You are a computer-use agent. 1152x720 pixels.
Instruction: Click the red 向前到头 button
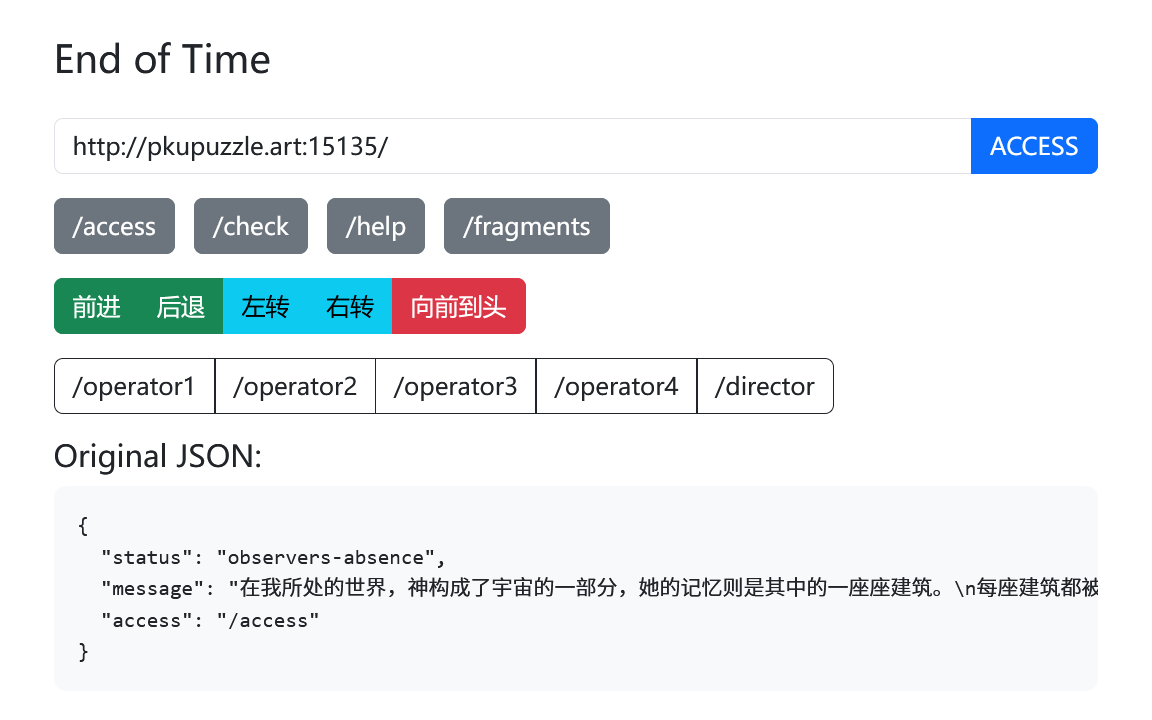click(458, 306)
